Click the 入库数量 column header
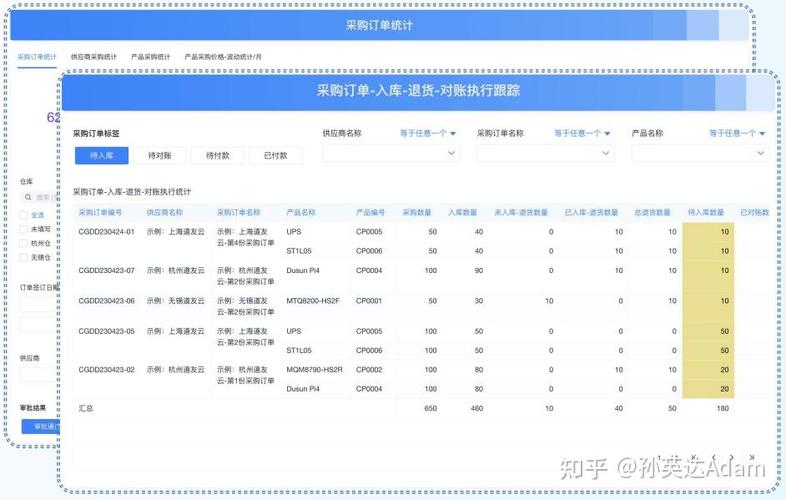This screenshot has height=500, width=786. coord(462,212)
